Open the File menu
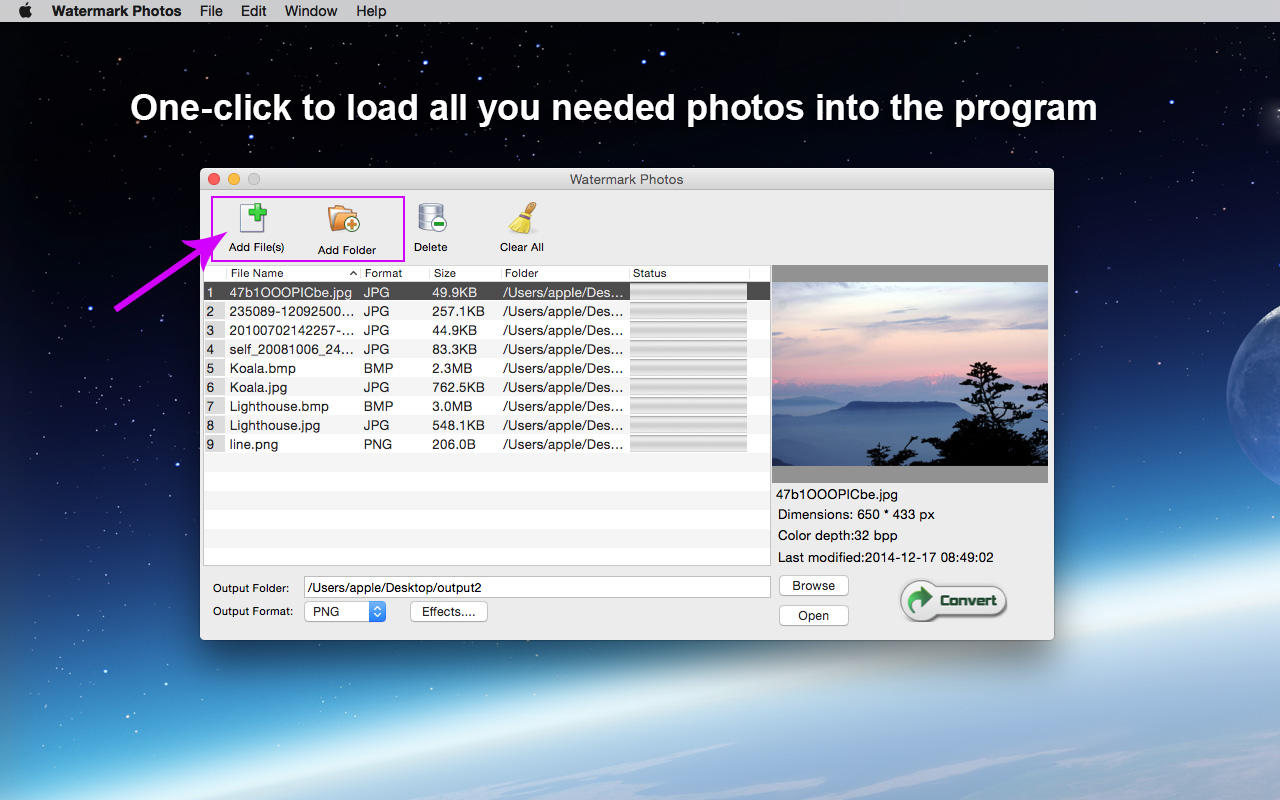Screen dimensions: 1280x800 211,11
